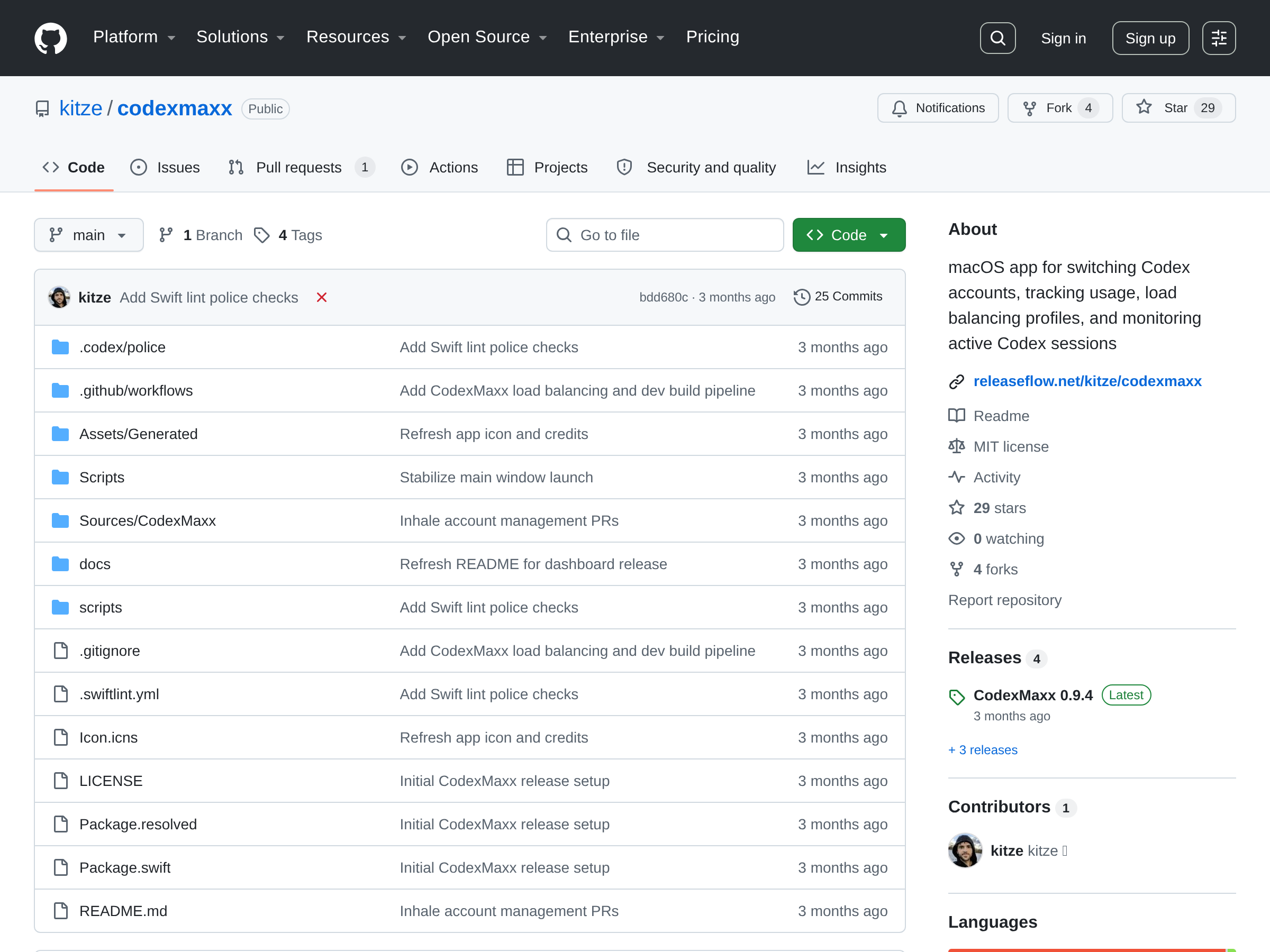
Task: Click the commit history clock icon
Action: (802, 297)
